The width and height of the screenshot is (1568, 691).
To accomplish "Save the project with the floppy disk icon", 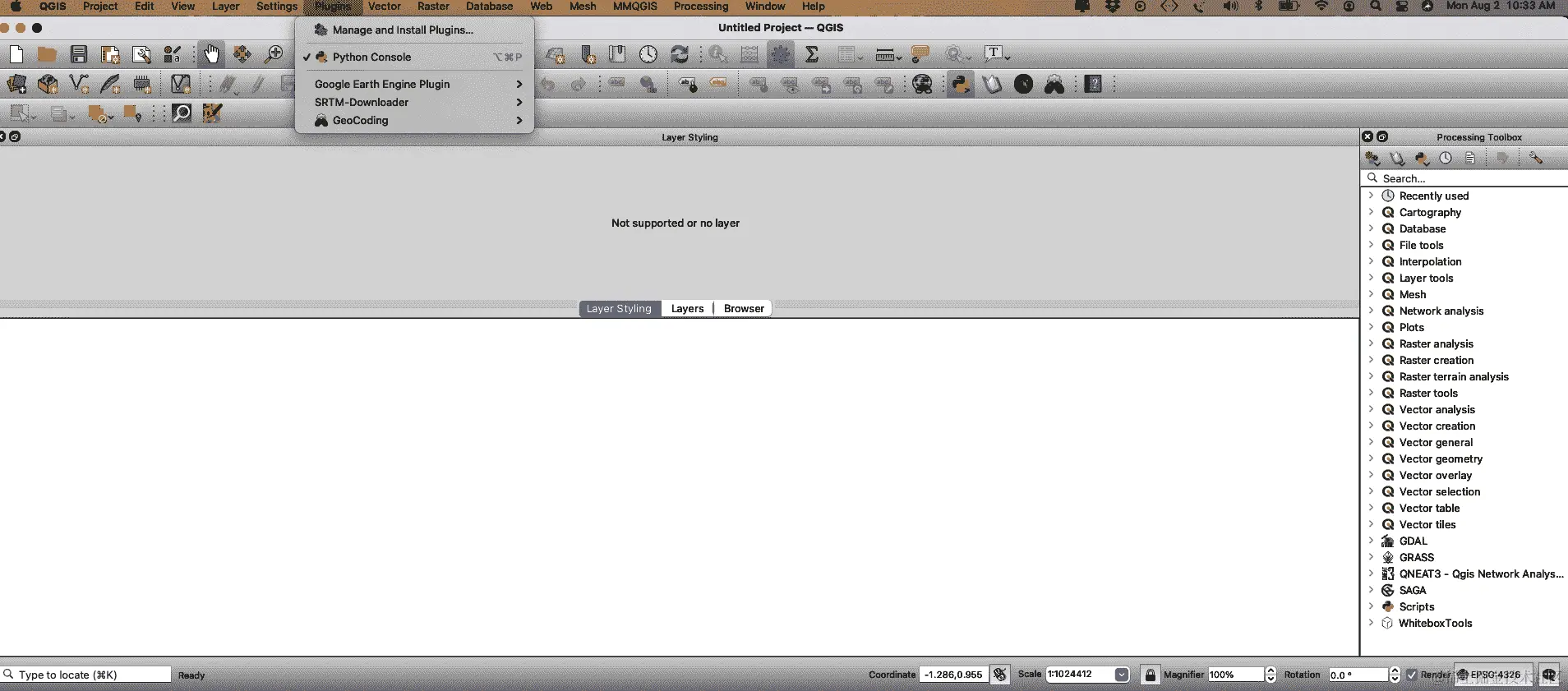I will tap(79, 55).
